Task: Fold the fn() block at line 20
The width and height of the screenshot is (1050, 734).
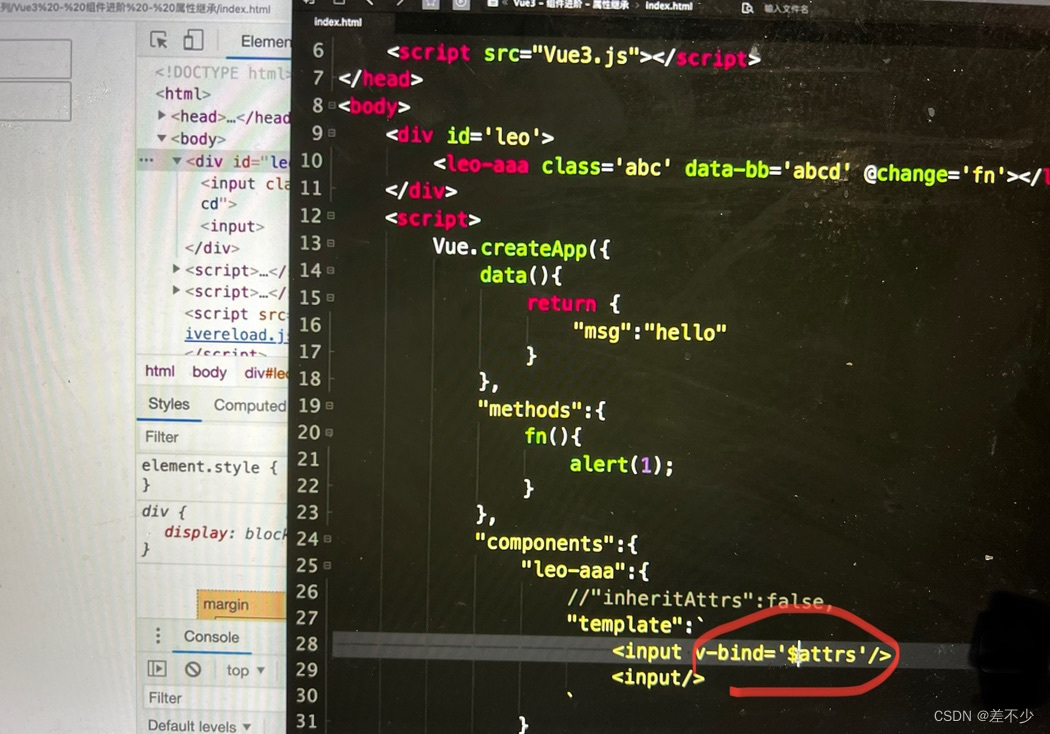Action: [329, 433]
